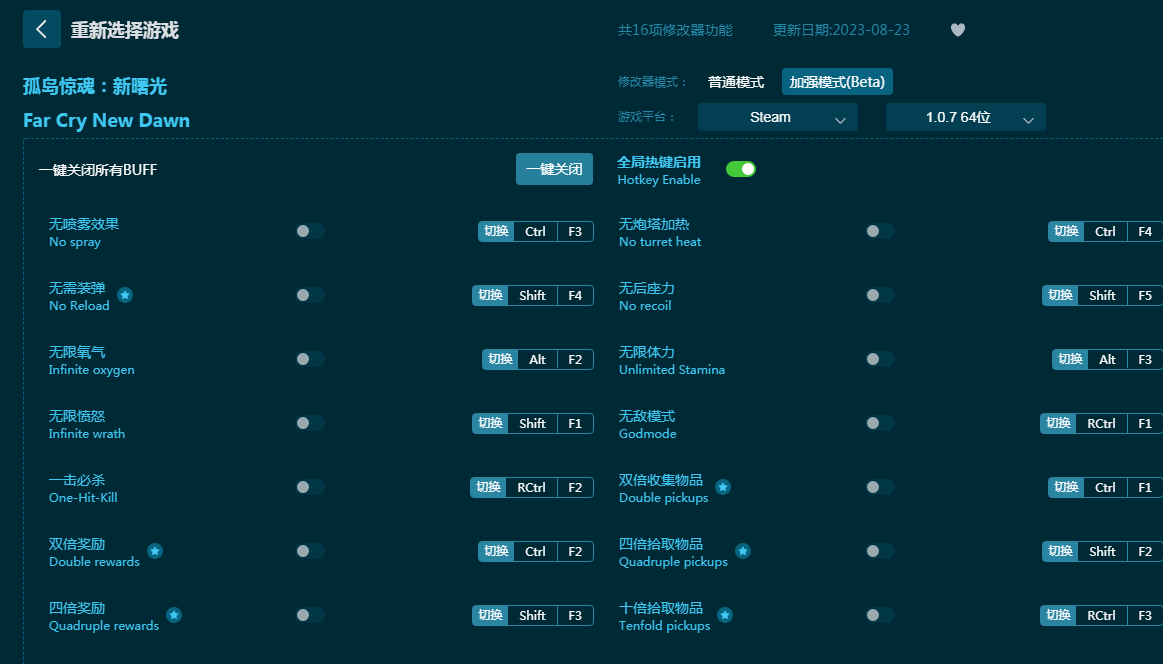The width and height of the screenshot is (1163, 664).
Task: Click 切换 button for No recoil hotkey
Action: coord(1060,295)
